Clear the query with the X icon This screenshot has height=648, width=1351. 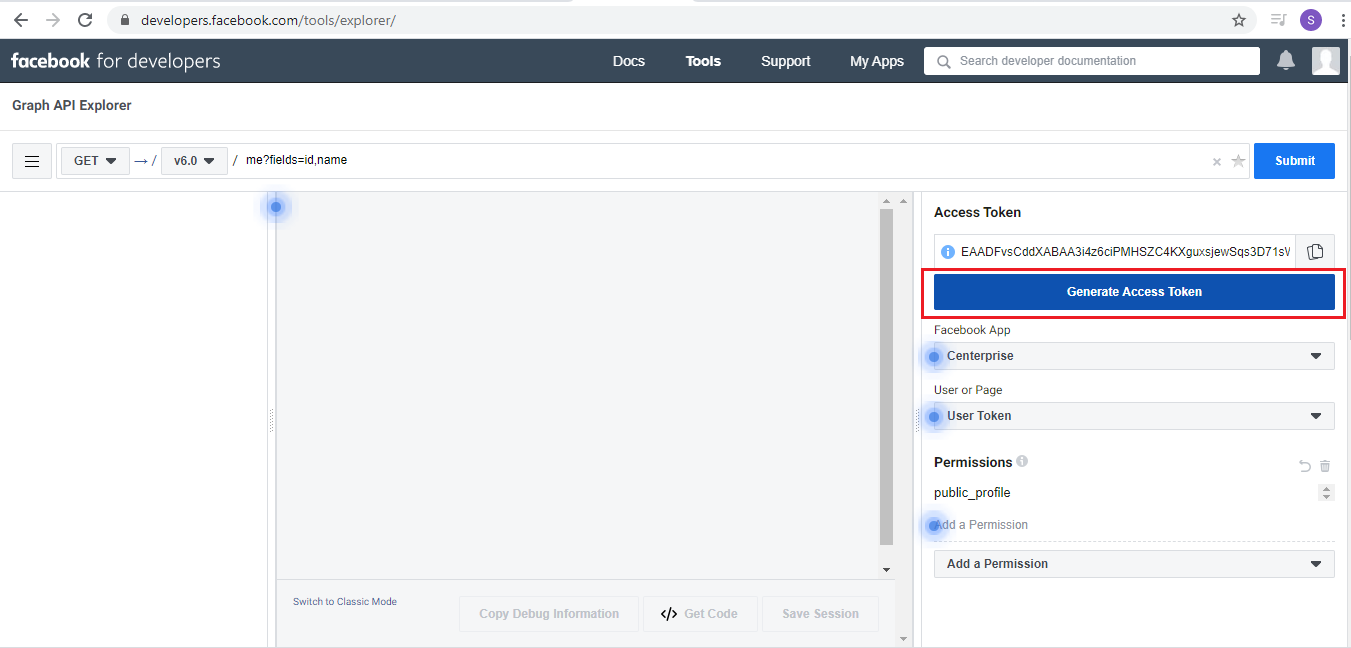1217,162
